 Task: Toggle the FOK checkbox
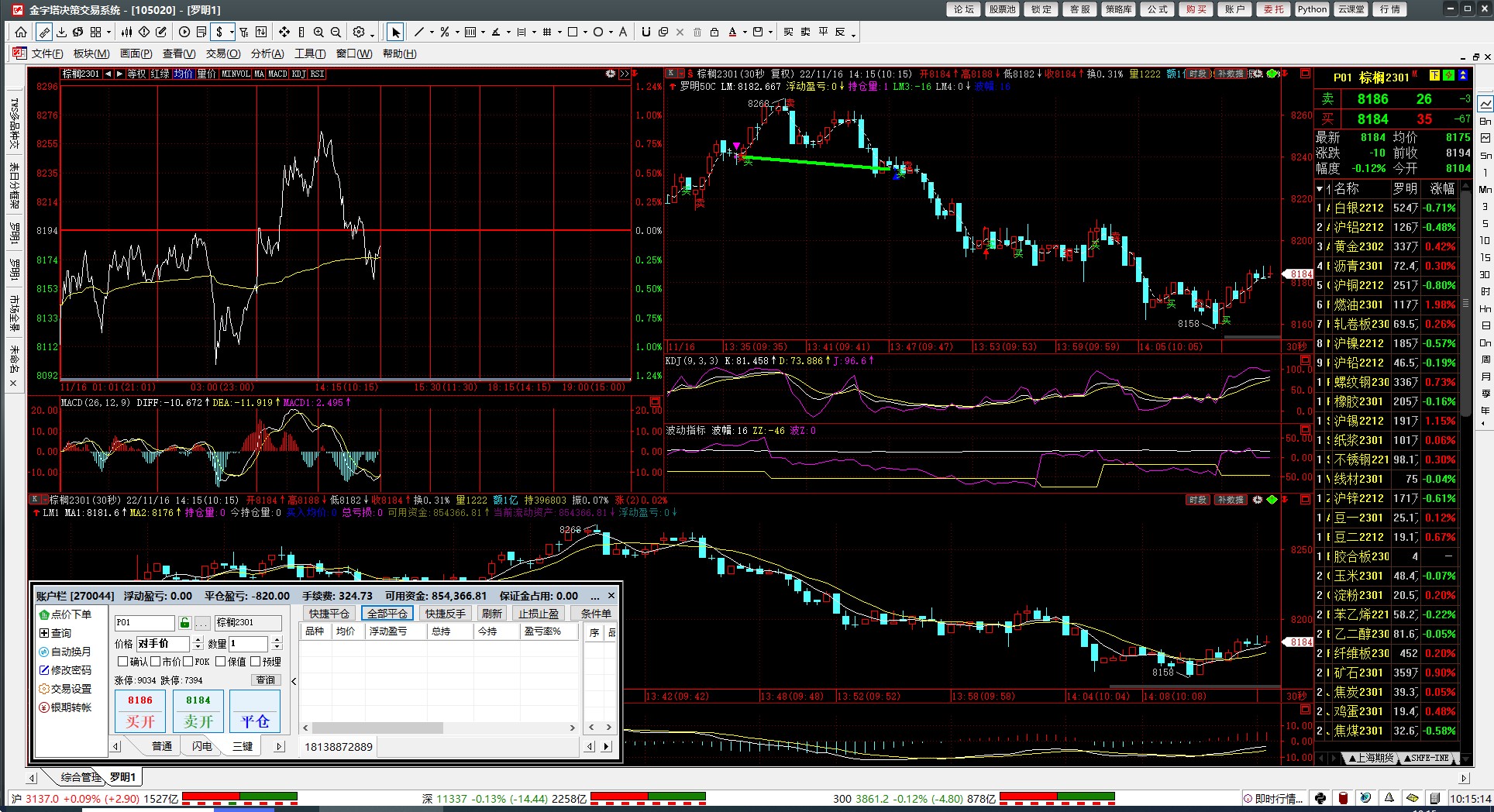coord(188,662)
